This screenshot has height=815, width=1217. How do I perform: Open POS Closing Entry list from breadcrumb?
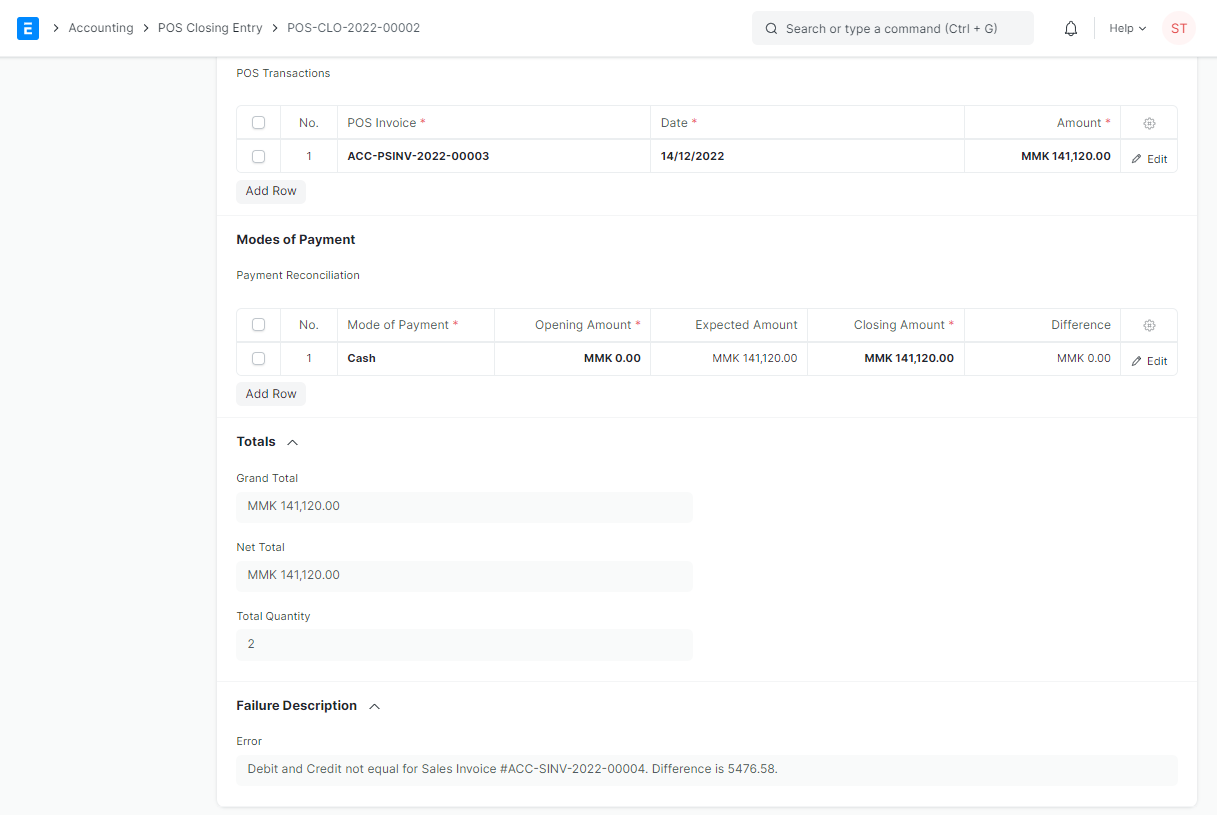click(x=209, y=28)
